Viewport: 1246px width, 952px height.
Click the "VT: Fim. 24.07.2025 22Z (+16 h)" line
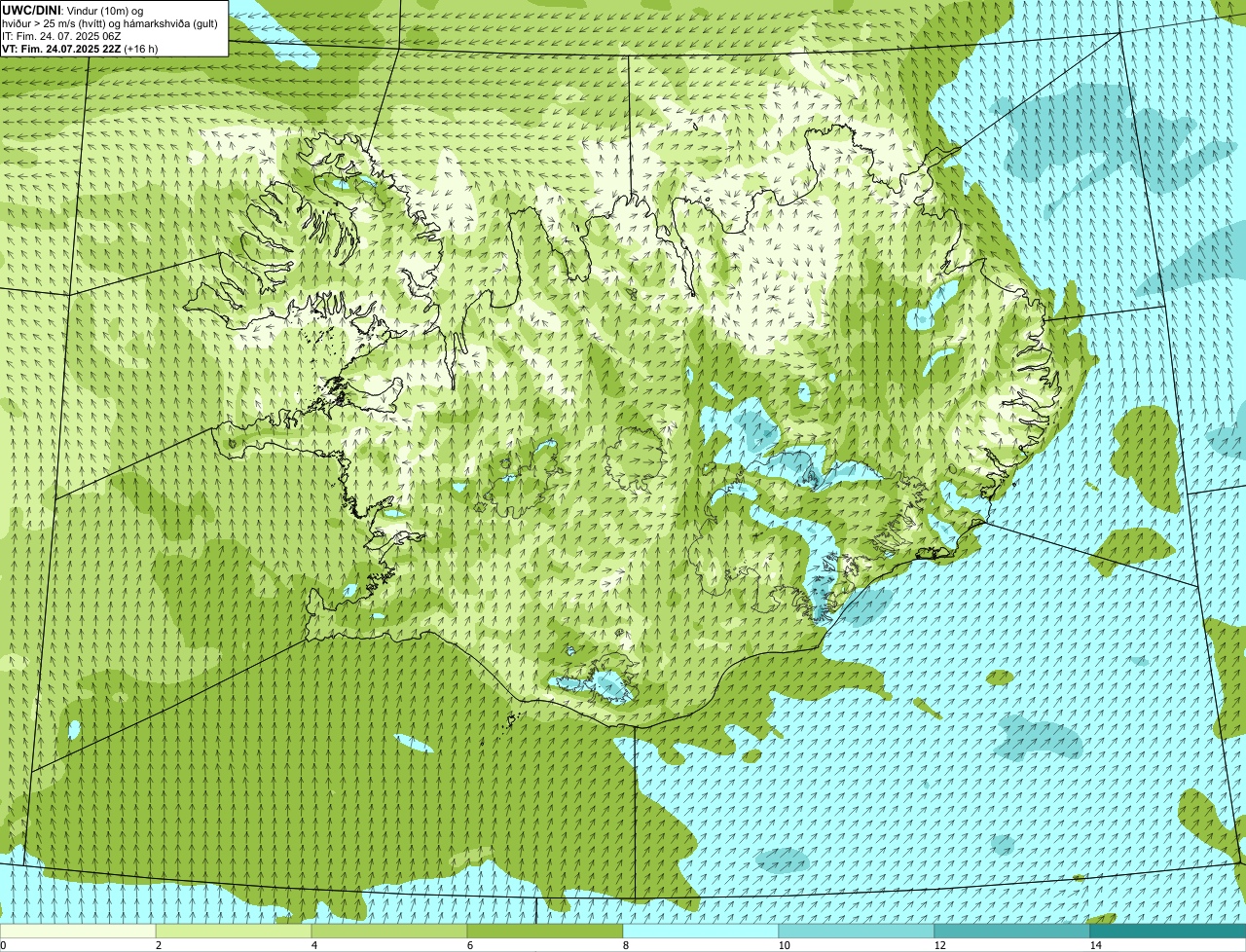(x=80, y=49)
